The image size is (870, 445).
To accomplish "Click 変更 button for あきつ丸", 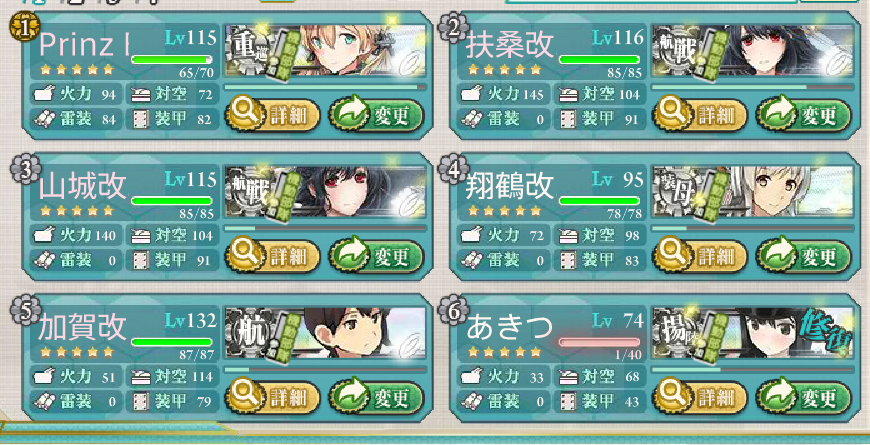I will point(803,397).
